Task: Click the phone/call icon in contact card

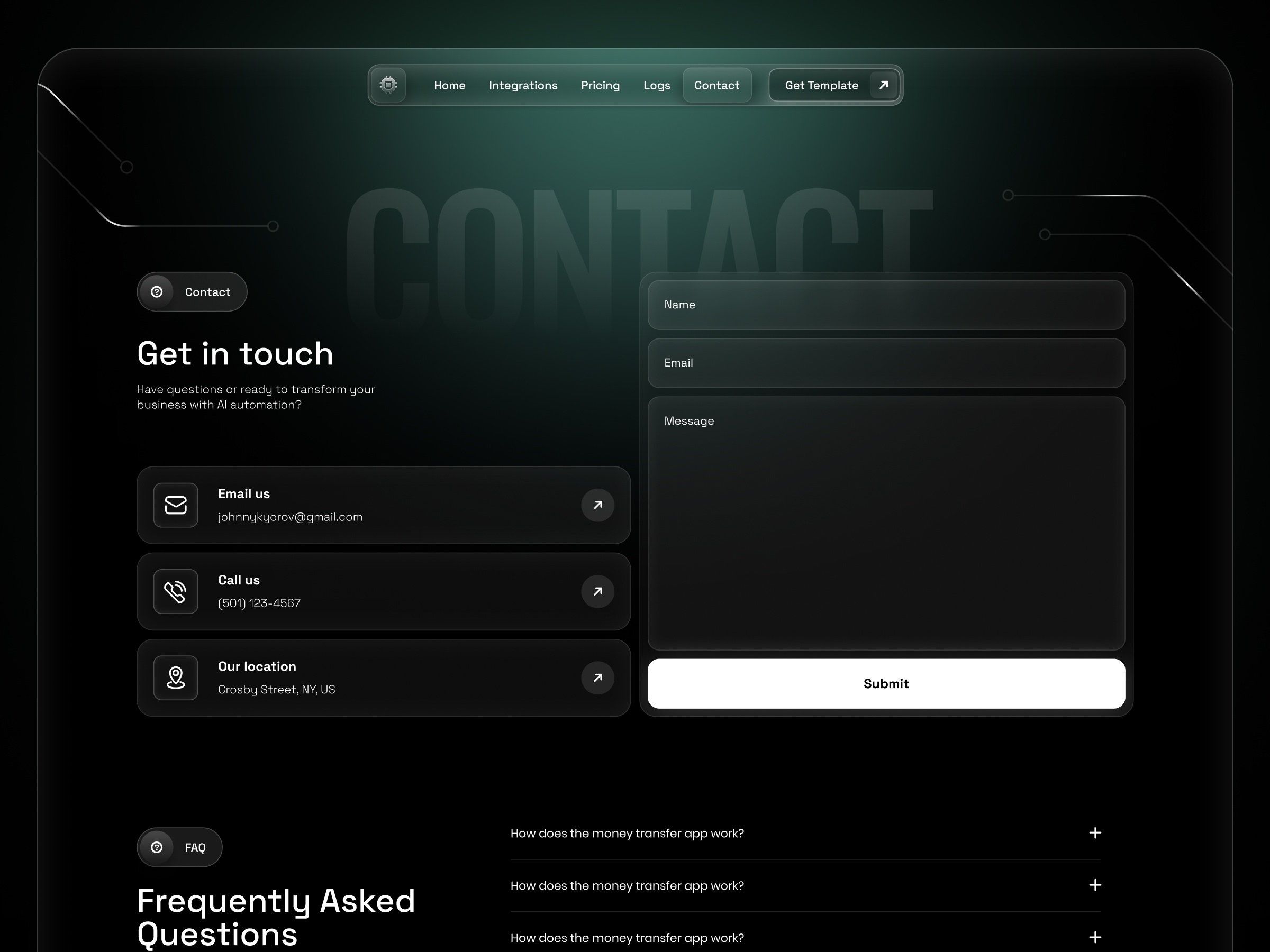Action: (x=175, y=591)
